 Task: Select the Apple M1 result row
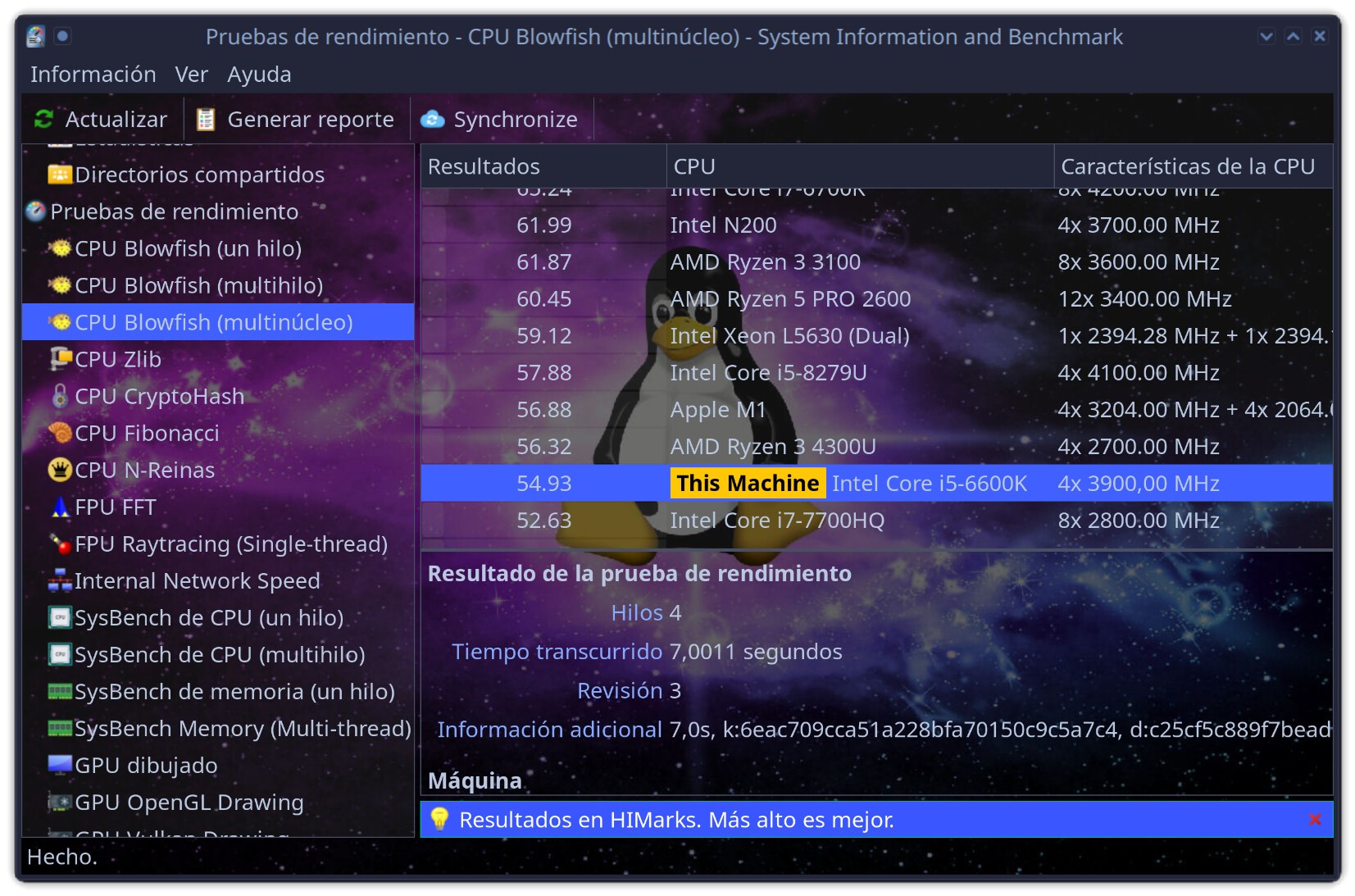tap(718, 410)
